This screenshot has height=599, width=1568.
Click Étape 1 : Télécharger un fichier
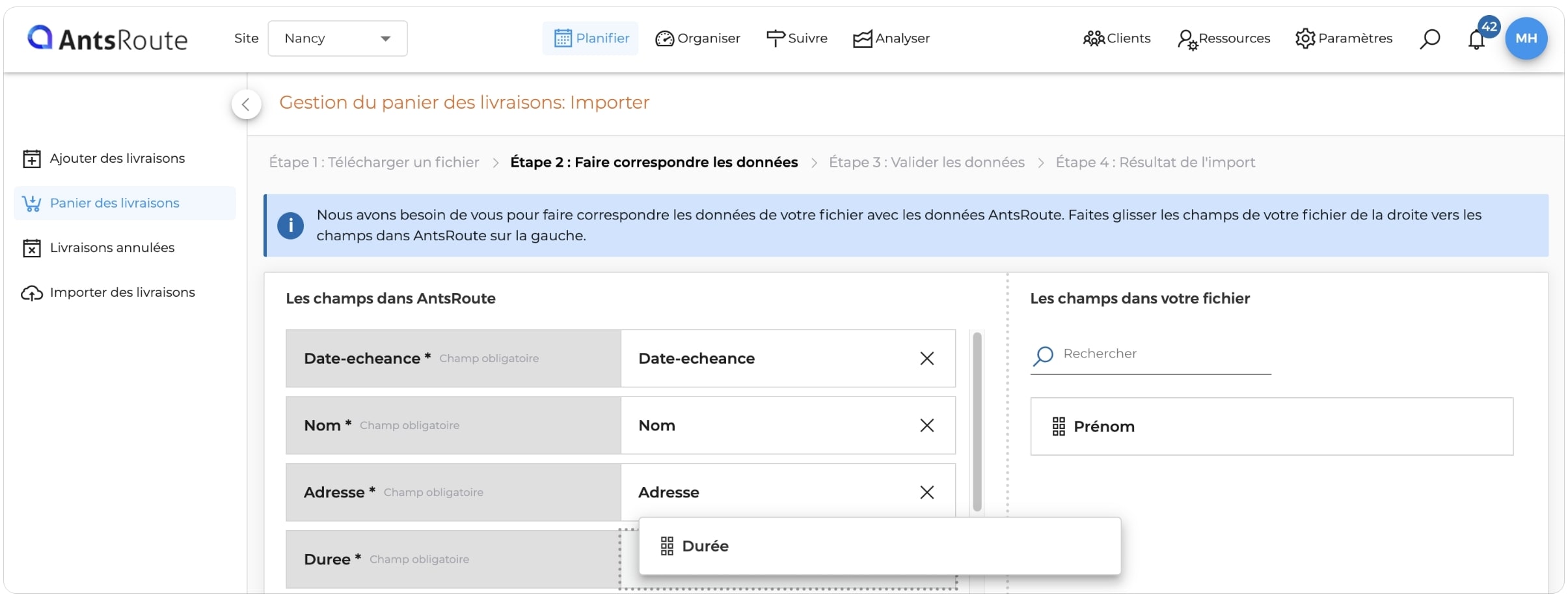pyautogui.click(x=374, y=162)
